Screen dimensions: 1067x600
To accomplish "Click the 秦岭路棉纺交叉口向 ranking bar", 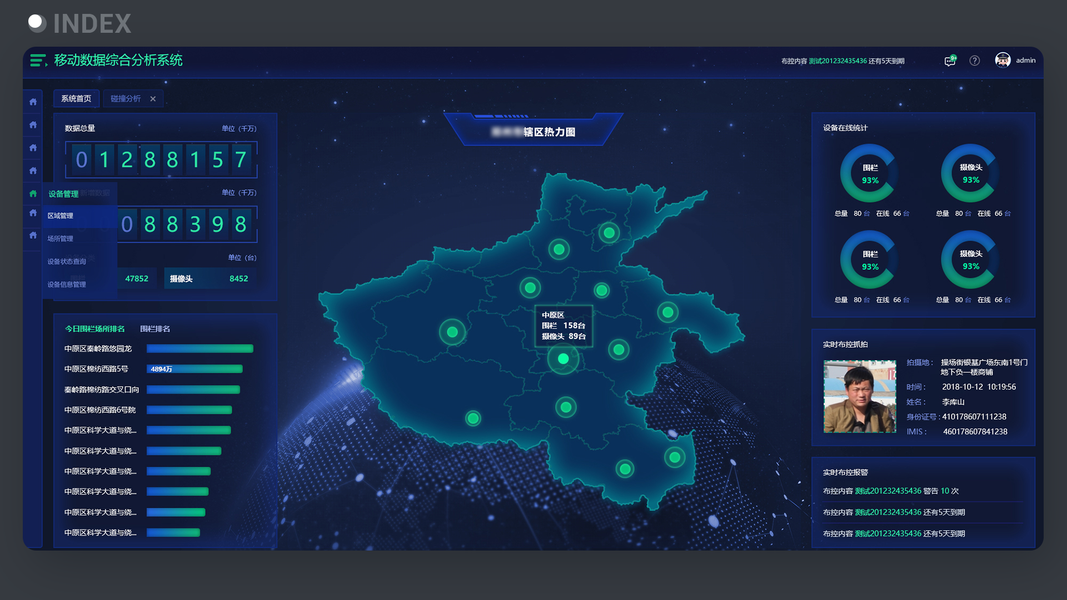I will coord(193,390).
